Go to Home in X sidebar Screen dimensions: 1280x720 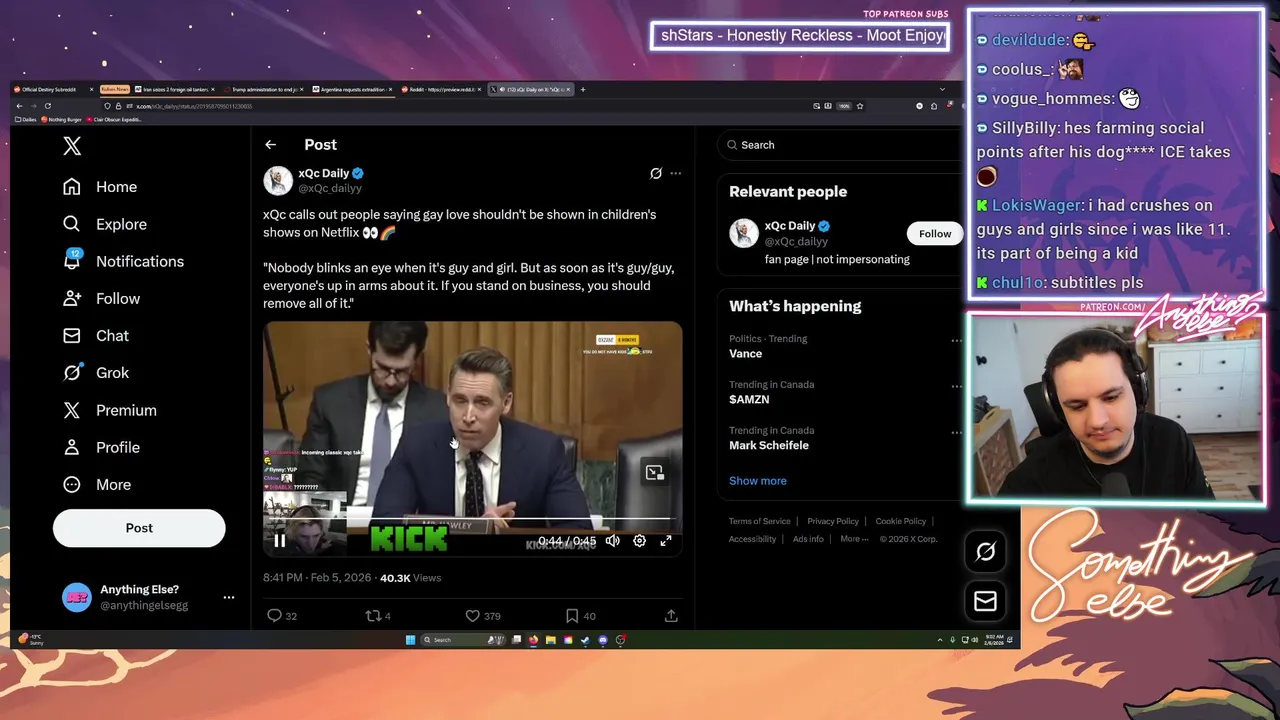coord(100,187)
